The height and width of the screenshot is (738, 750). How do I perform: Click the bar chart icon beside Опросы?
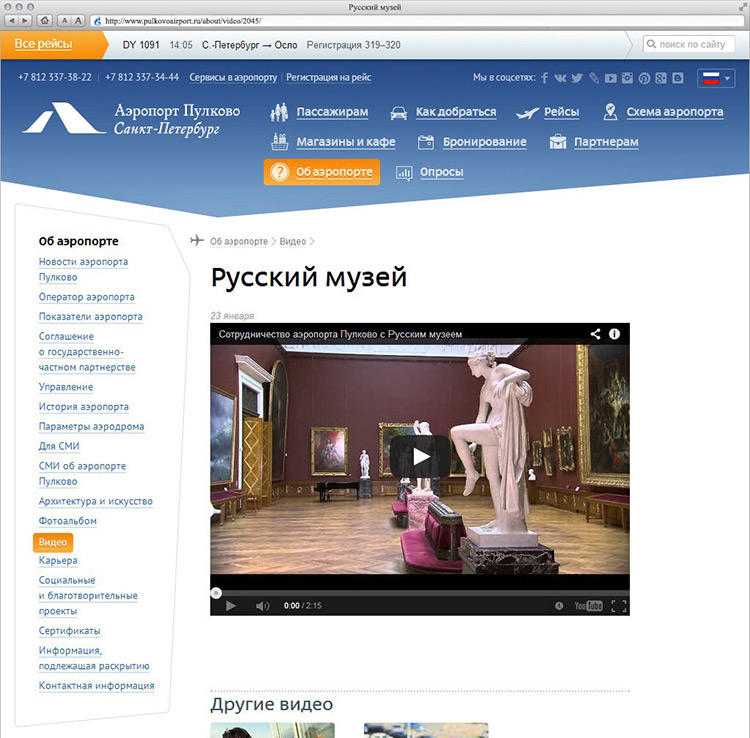coord(404,173)
